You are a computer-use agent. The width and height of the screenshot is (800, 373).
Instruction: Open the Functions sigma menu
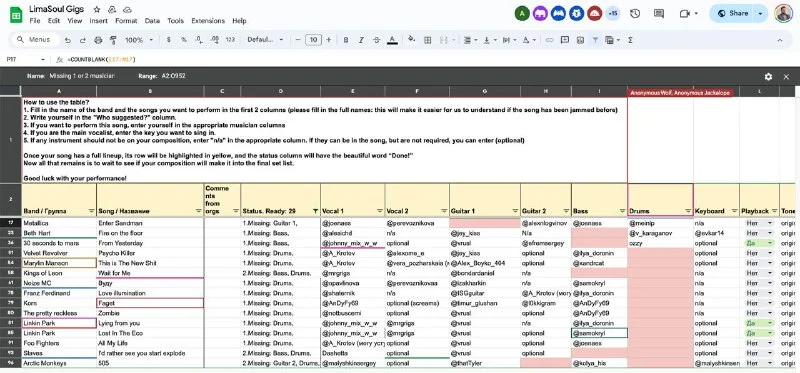click(630, 40)
